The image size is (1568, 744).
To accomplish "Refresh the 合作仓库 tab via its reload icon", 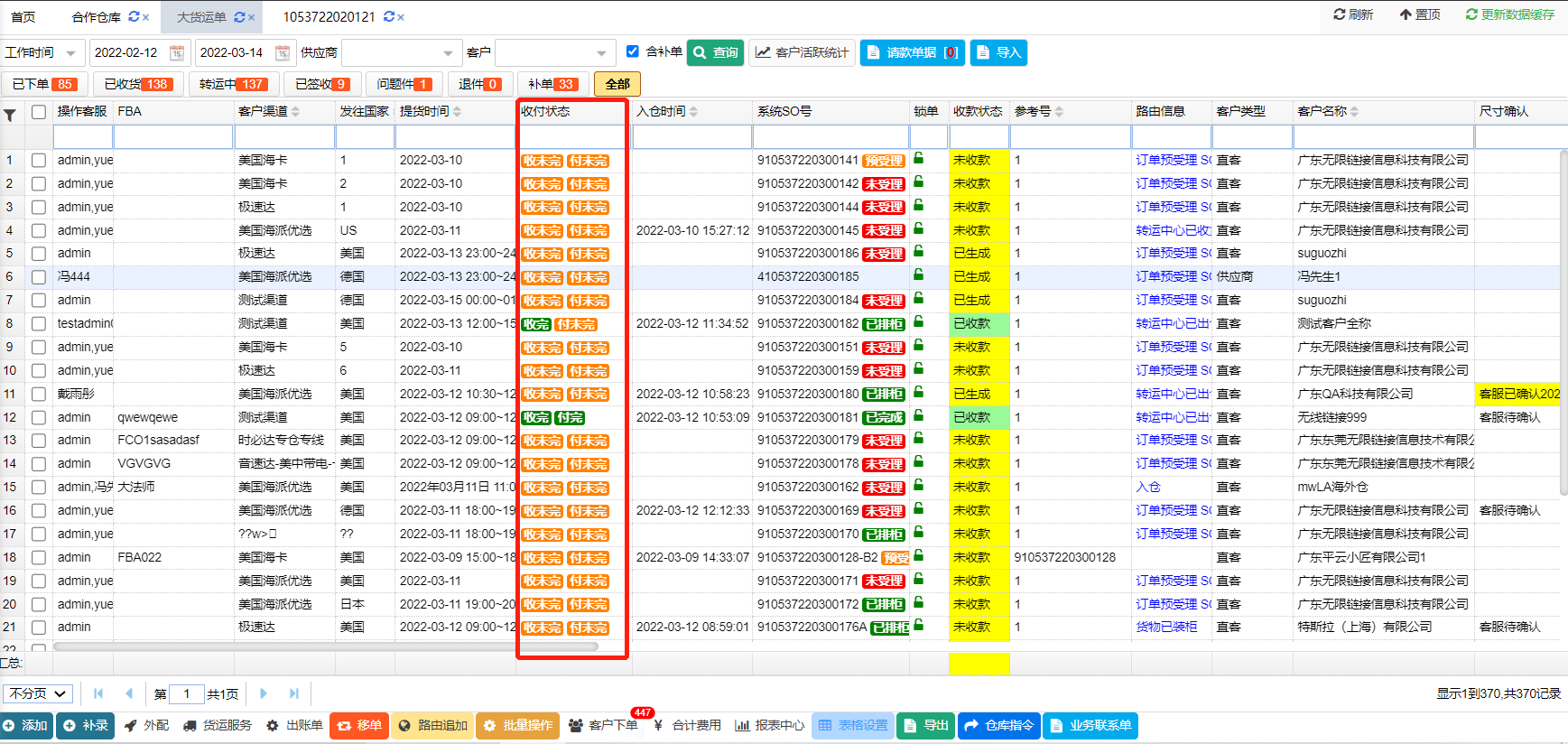I will tap(134, 17).
